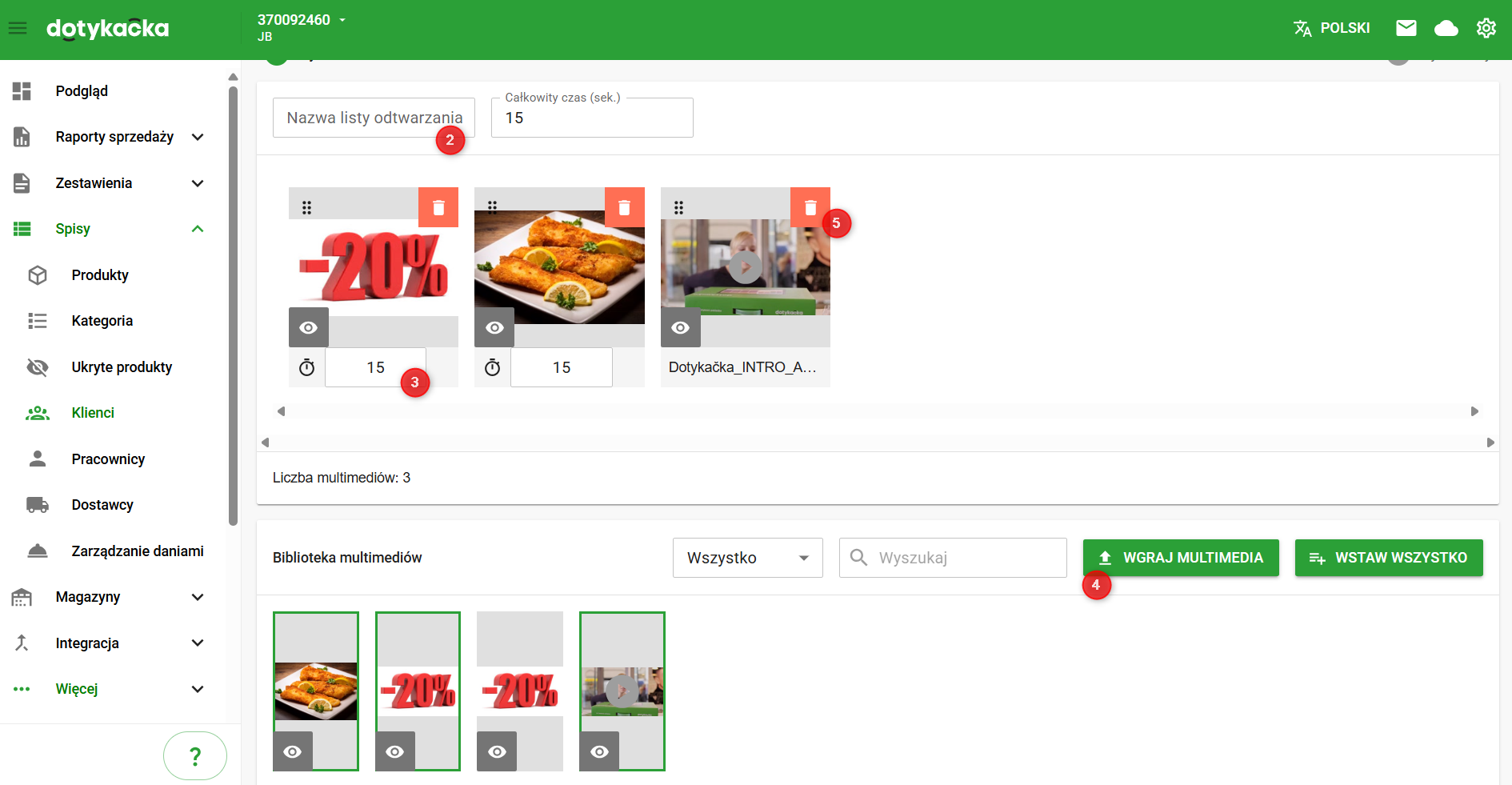The width and height of the screenshot is (1512, 785).
Task: Delete the fried fish image from playlist
Action: (x=624, y=208)
